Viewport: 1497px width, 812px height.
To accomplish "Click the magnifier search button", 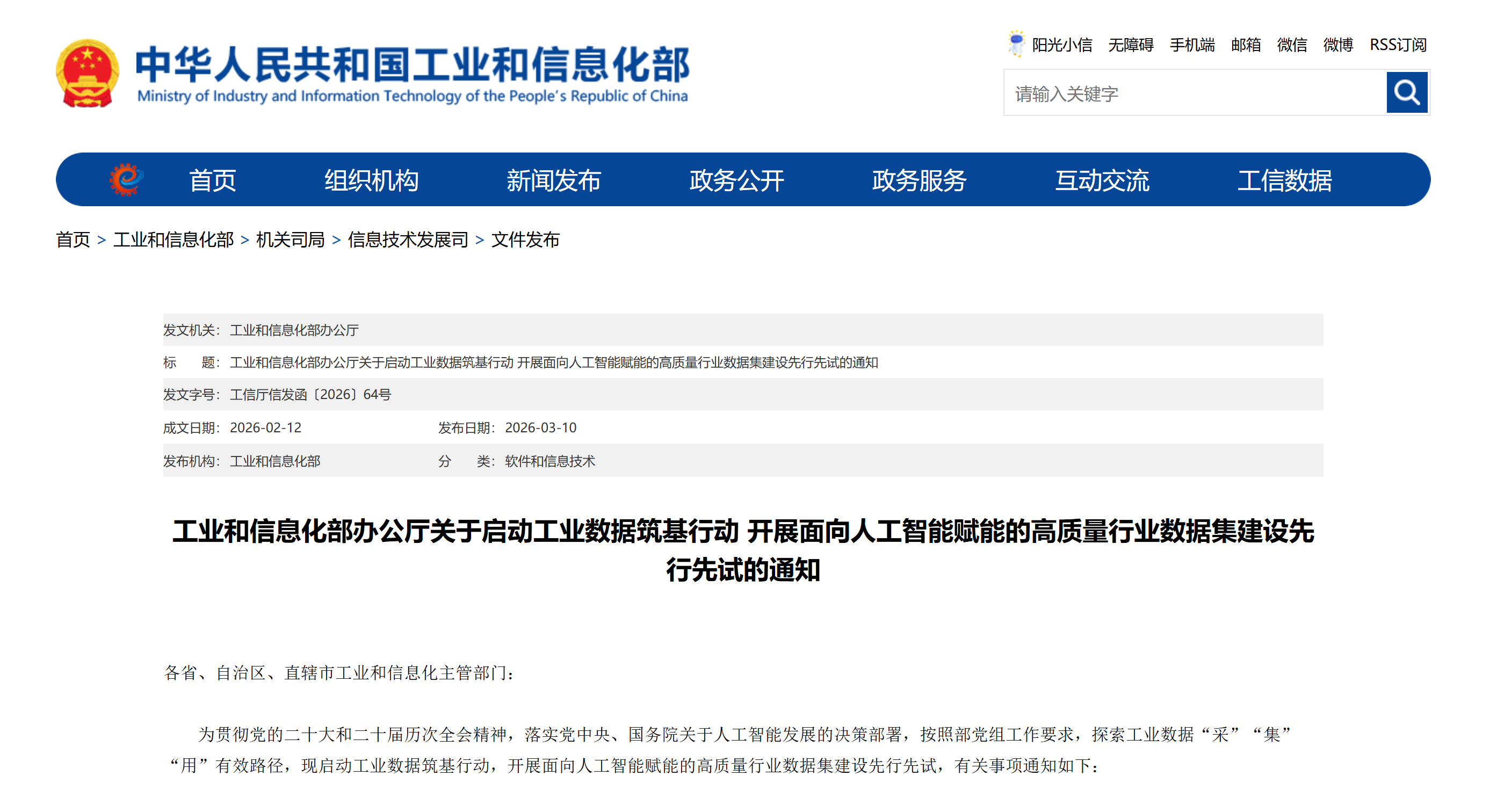I will tap(1406, 92).
